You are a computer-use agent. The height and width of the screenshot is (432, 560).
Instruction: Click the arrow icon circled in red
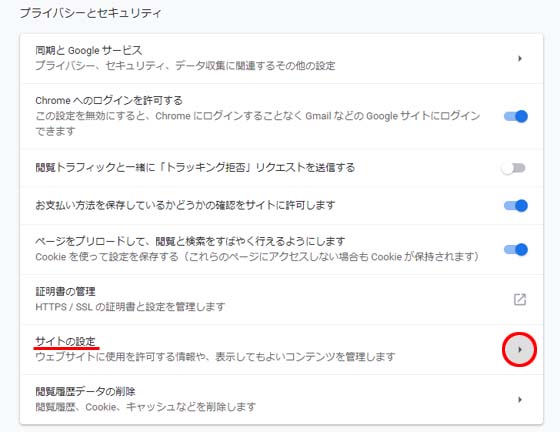click(x=520, y=350)
